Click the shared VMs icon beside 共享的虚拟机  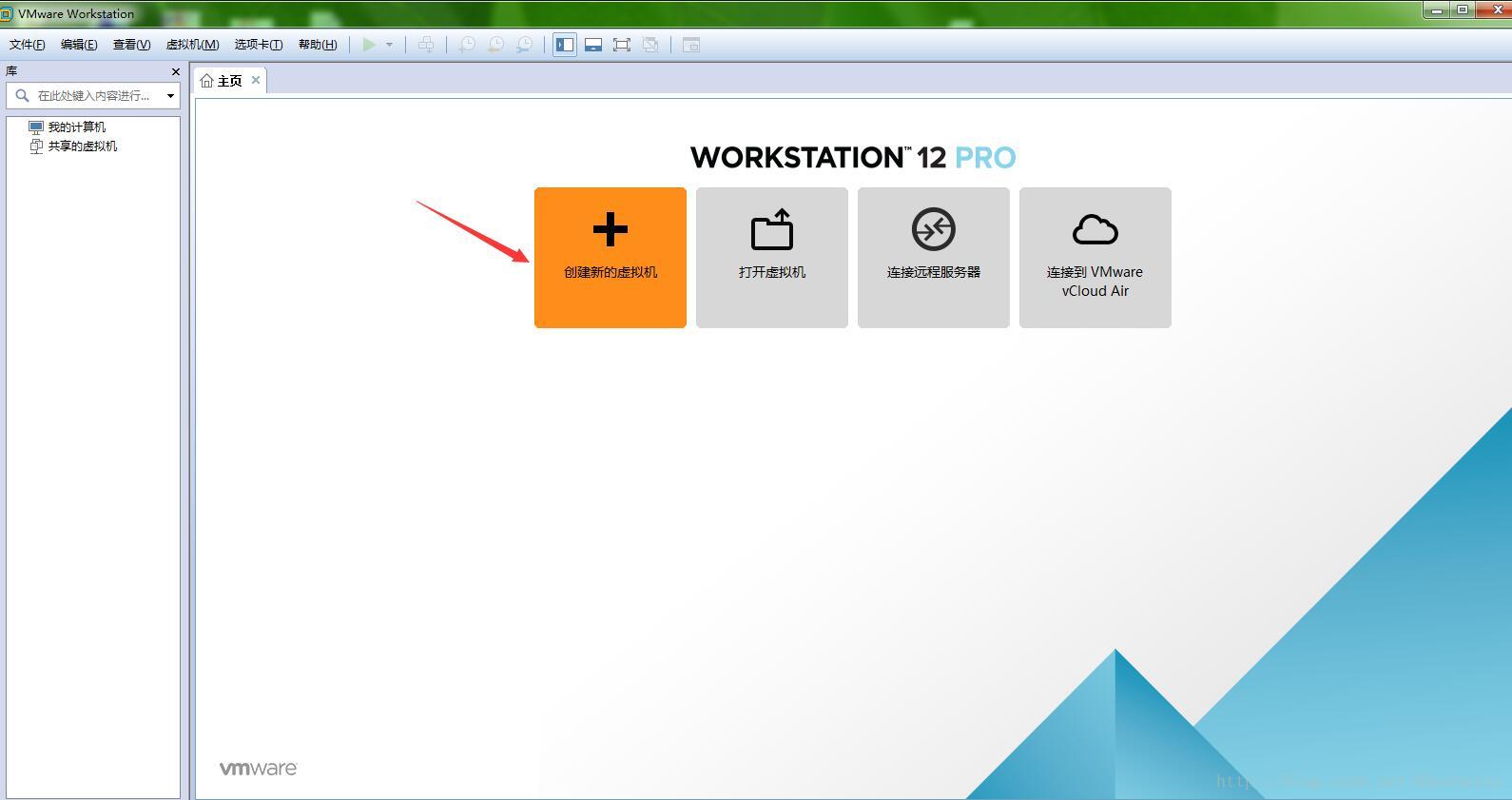pos(36,146)
